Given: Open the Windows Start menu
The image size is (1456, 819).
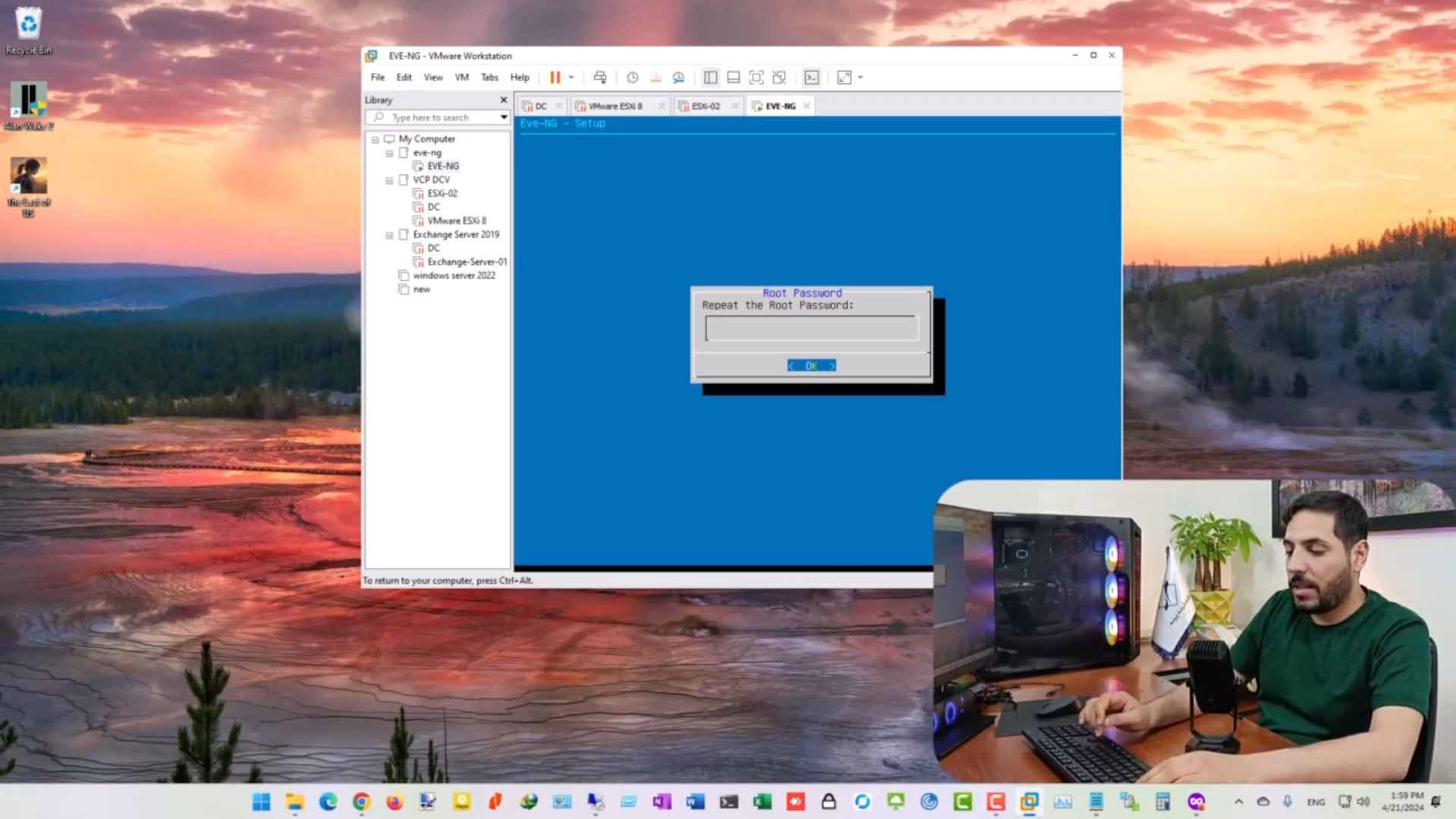Looking at the screenshot, I should 261,802.
